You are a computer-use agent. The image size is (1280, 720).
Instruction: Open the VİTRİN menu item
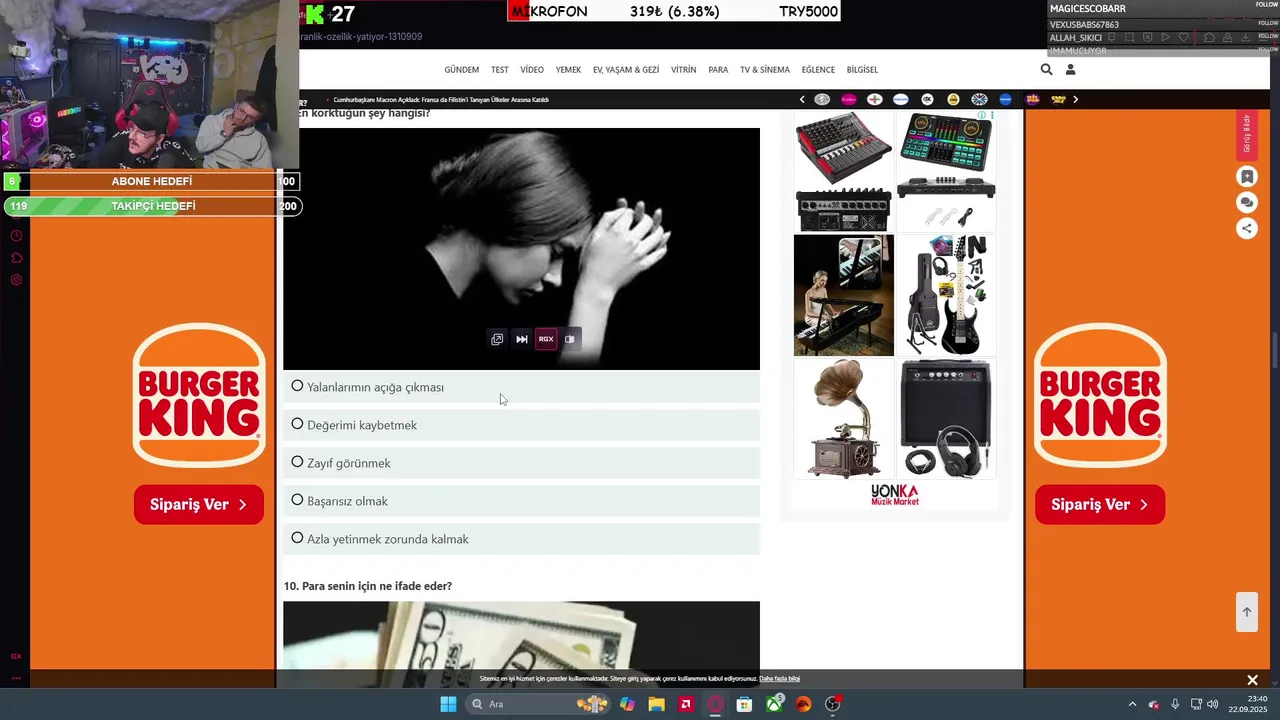(x=684, y=70)
